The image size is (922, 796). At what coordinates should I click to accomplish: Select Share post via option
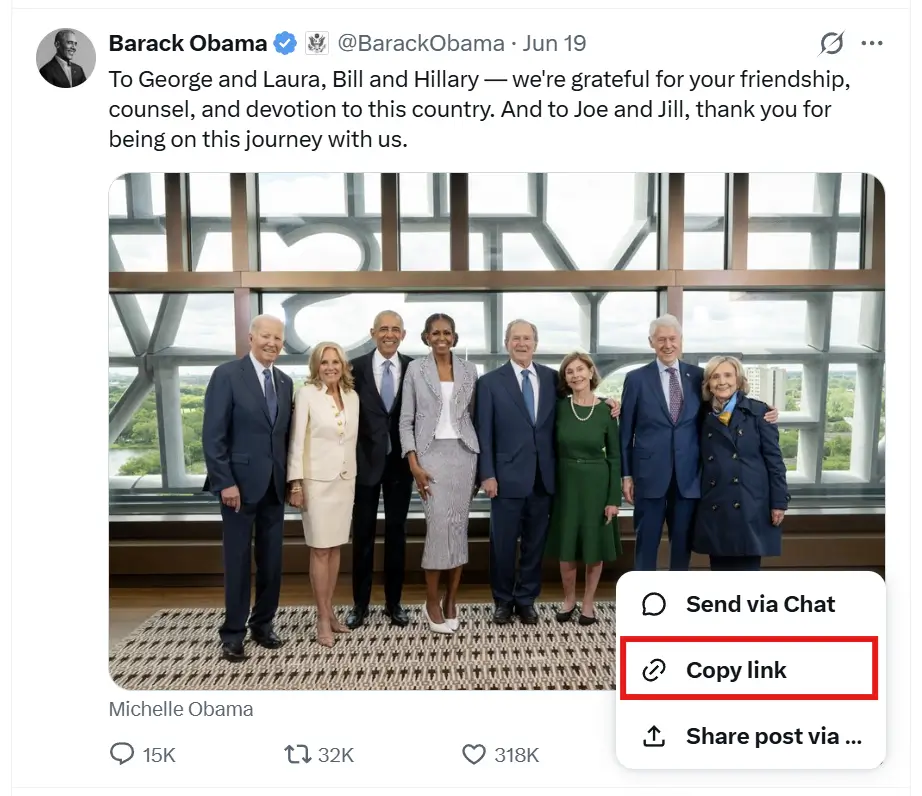point(750,735)
